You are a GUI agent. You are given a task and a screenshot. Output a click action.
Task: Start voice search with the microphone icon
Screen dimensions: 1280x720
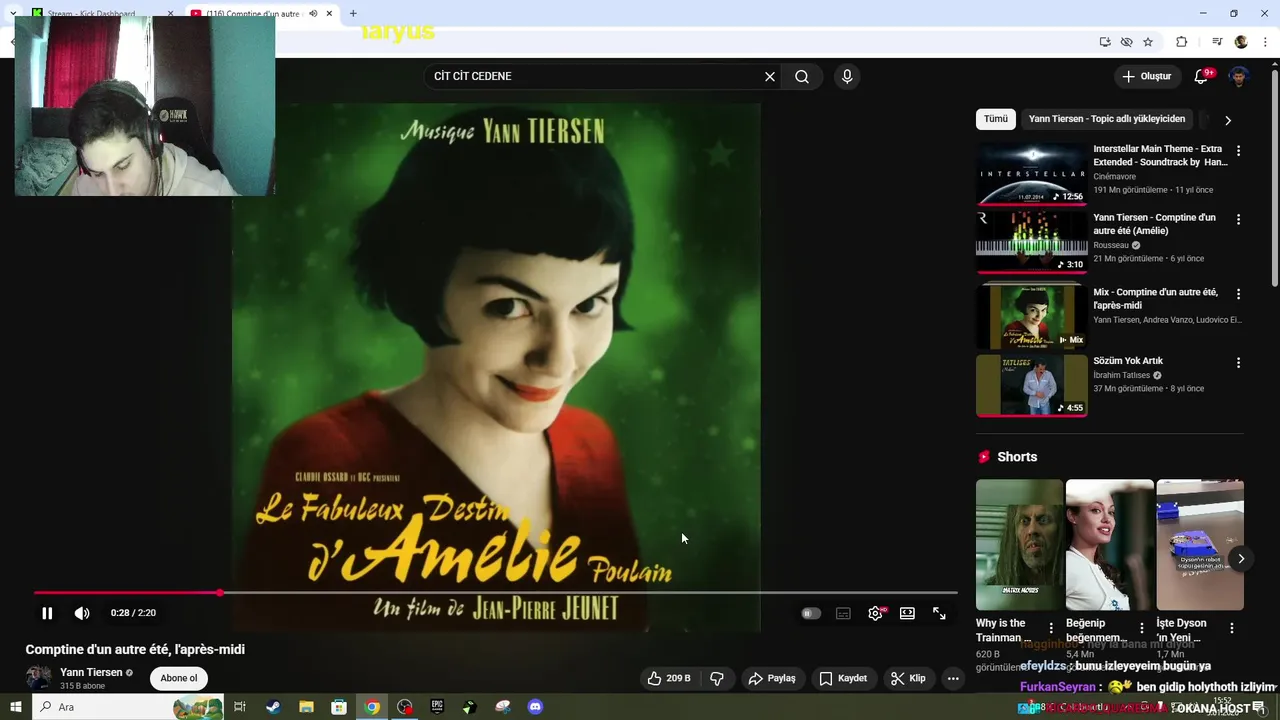[847, 76]
